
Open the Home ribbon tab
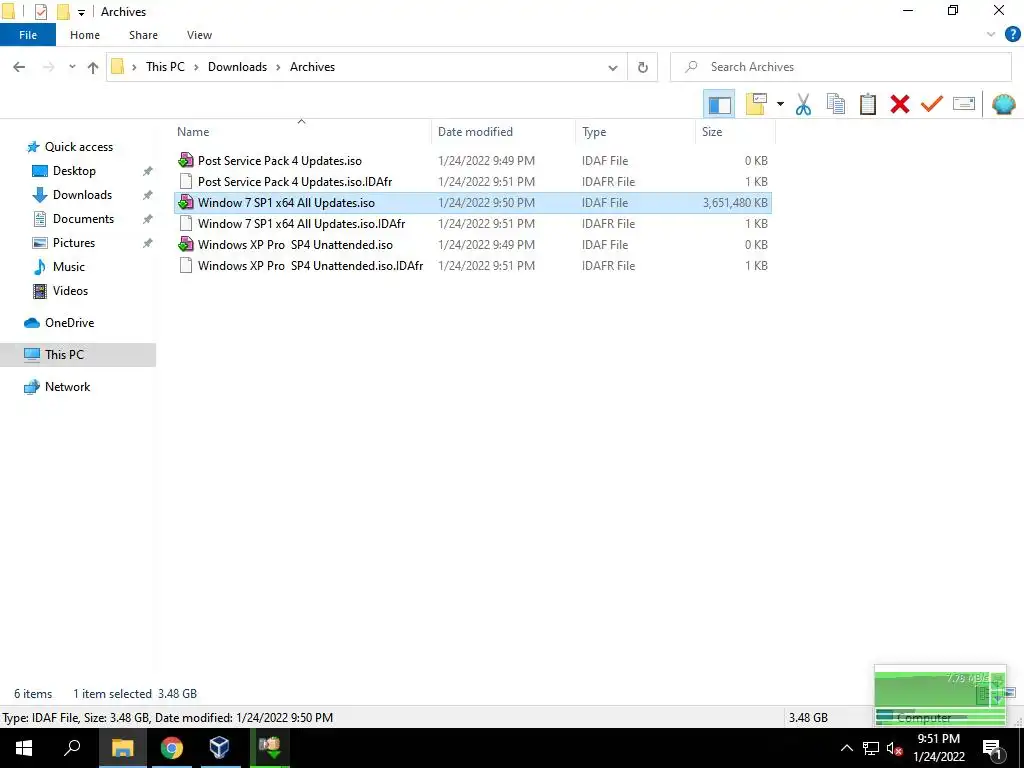85,35
